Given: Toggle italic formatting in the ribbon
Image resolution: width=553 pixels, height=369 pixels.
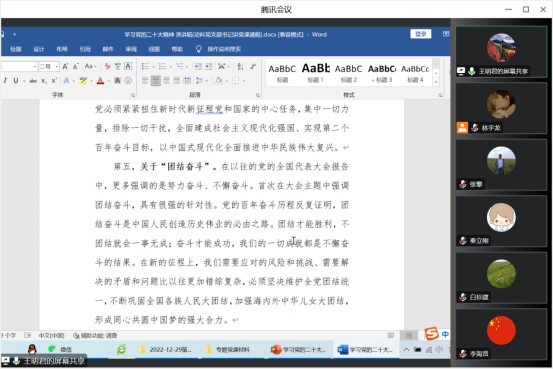Looking at the screenshot, I should tap(5, 81).
